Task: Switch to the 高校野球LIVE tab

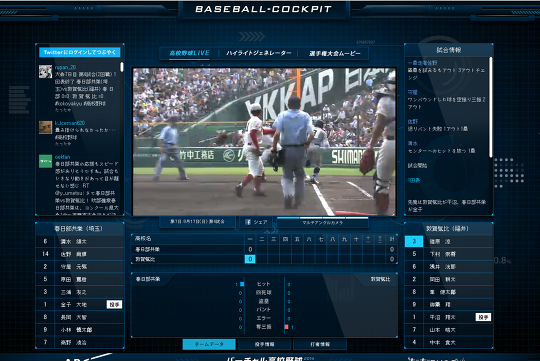Action: (x=189, y=53)
